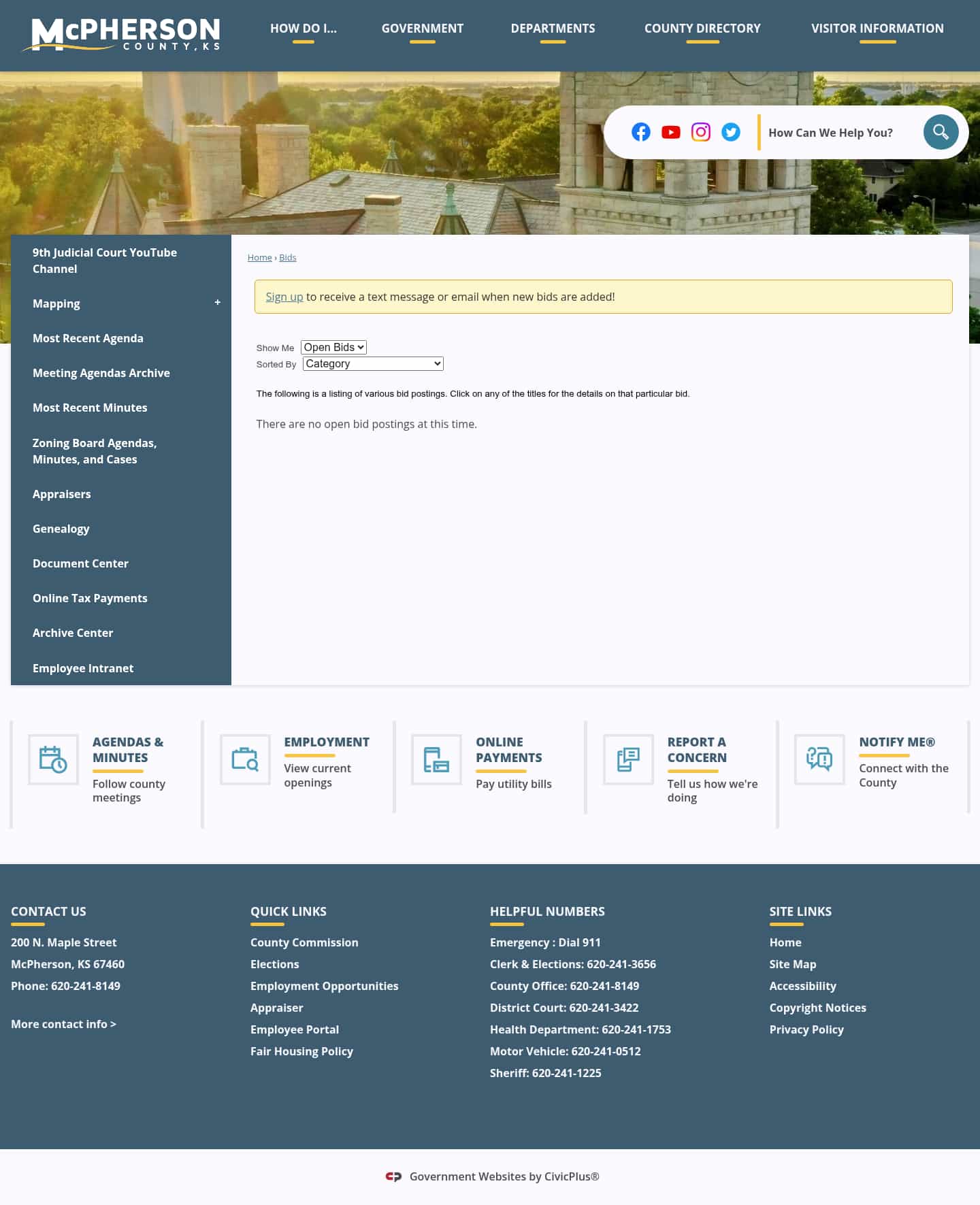
Task: Open Archive Center sidebar link
Action: tap(121, 633)
